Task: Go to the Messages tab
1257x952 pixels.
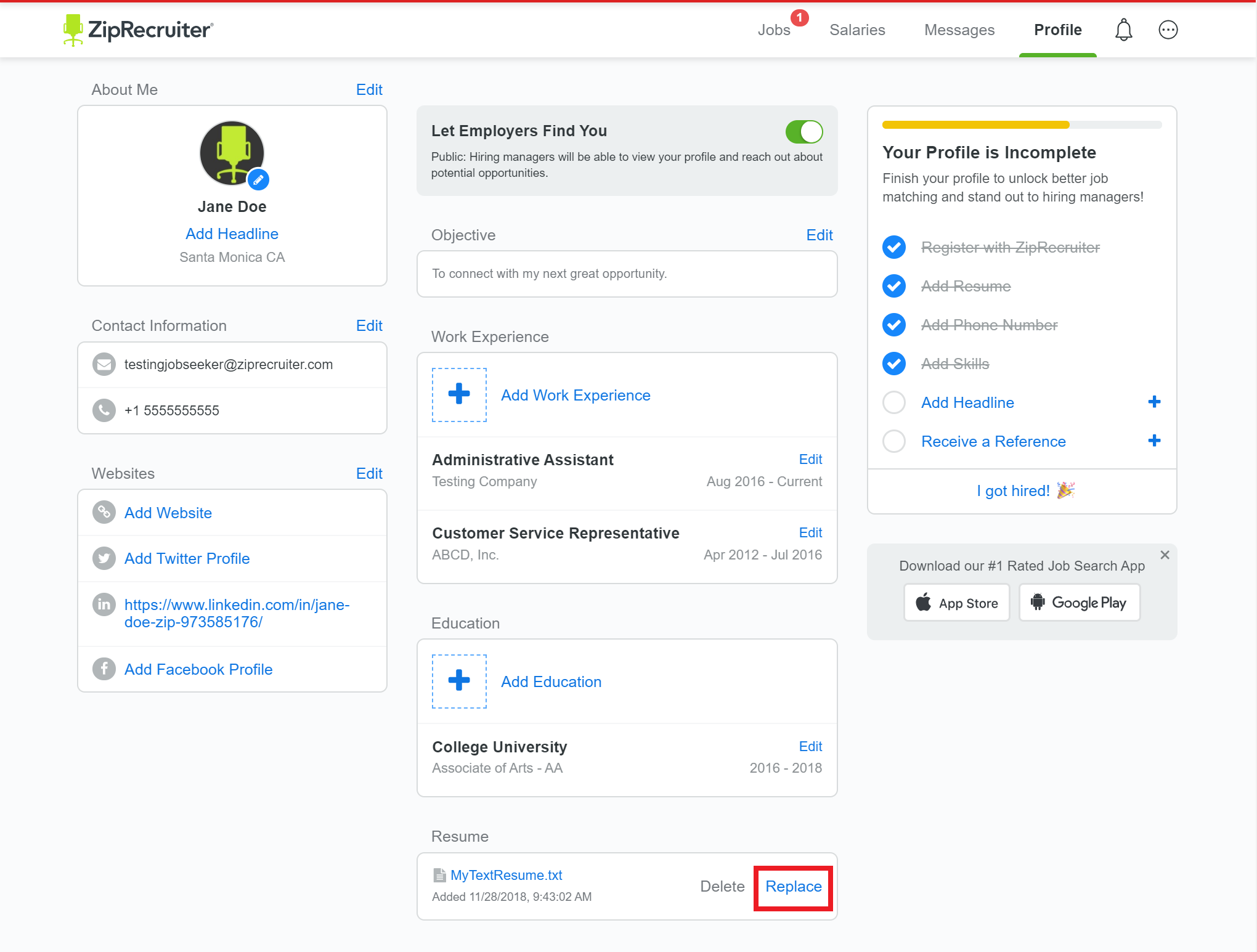Action: click(959, 30)
